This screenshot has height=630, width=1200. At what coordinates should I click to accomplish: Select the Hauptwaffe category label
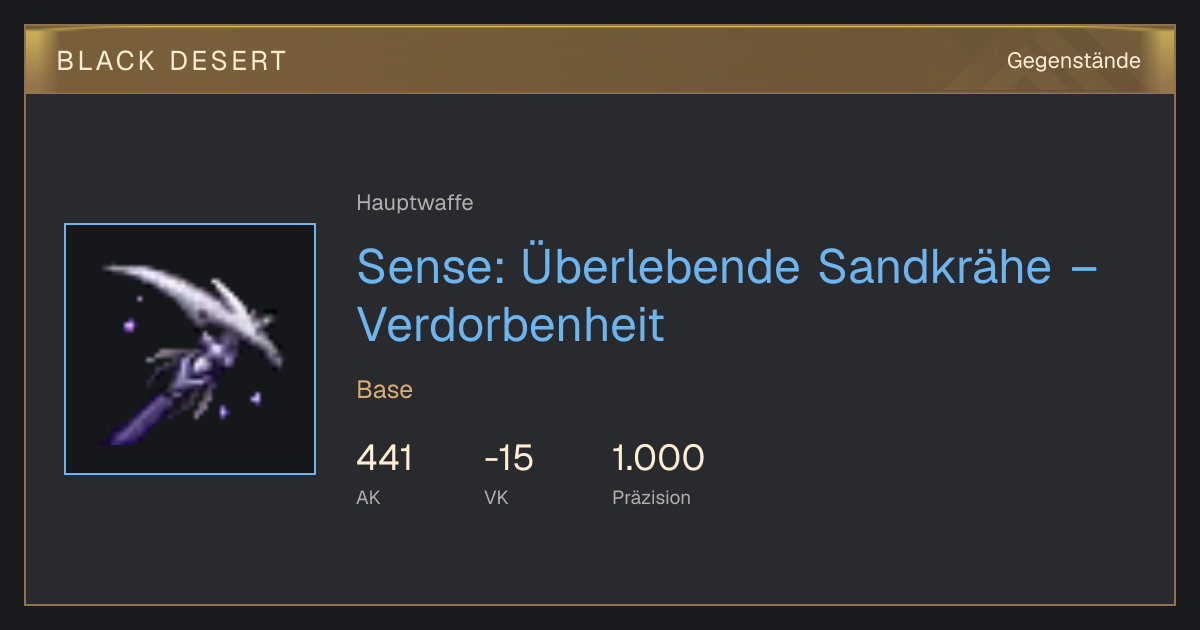coord(415,203)
